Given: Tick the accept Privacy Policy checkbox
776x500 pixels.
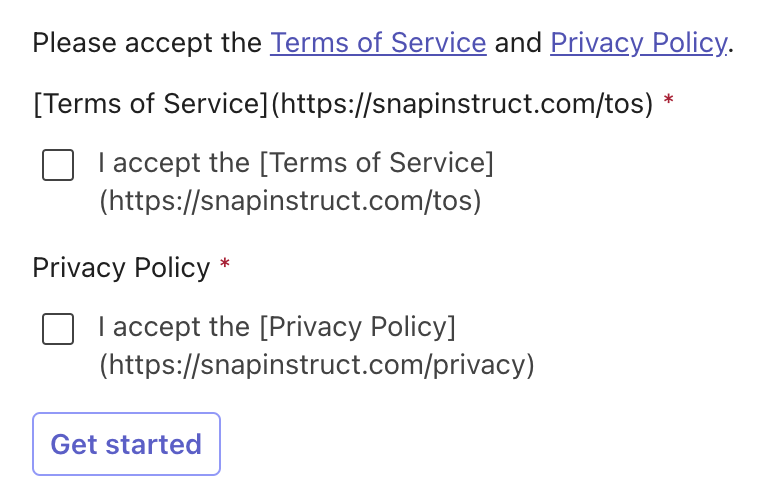Looking at the screenshot, I should [x=58, y=328].
